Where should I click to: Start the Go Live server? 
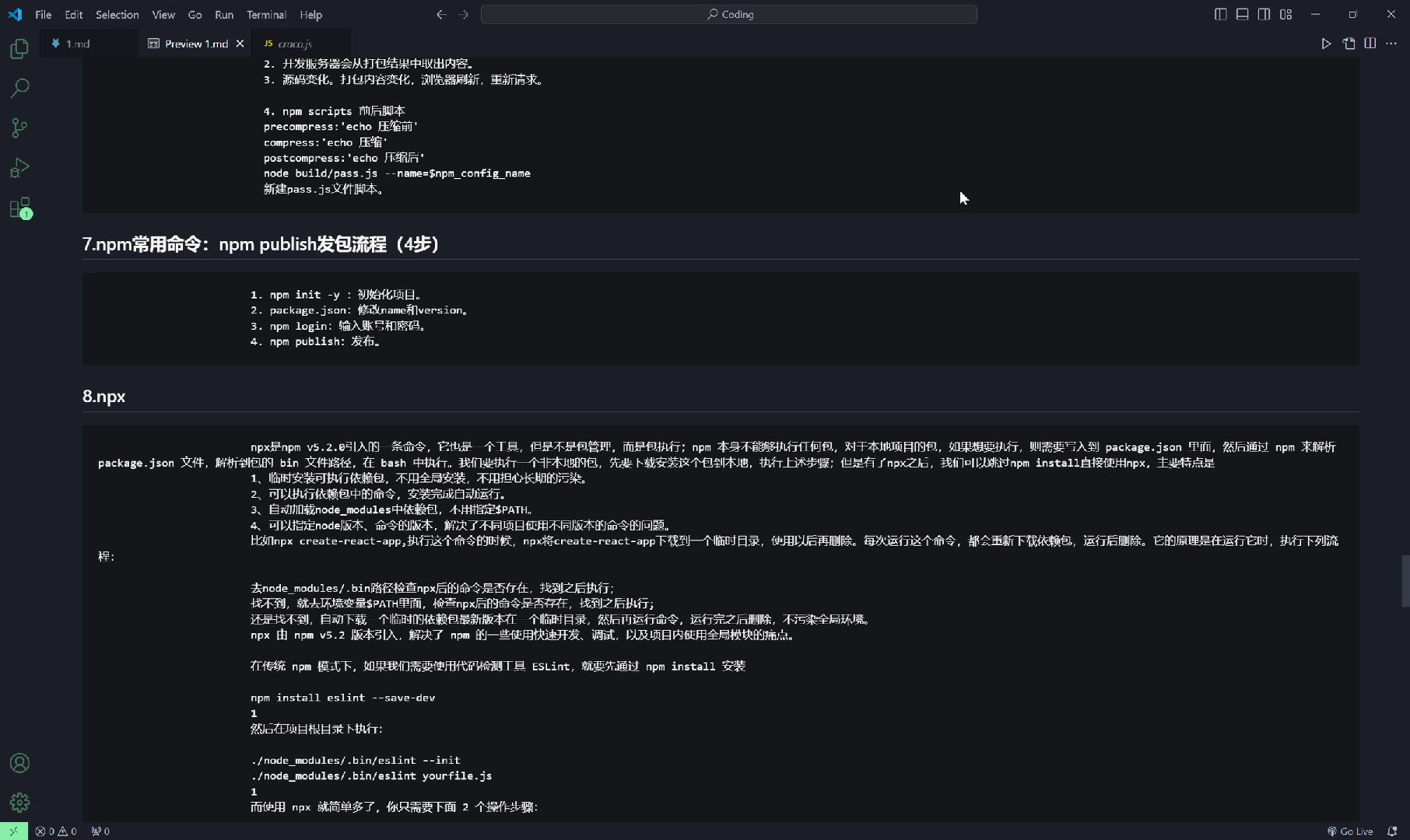point(1350,831)
